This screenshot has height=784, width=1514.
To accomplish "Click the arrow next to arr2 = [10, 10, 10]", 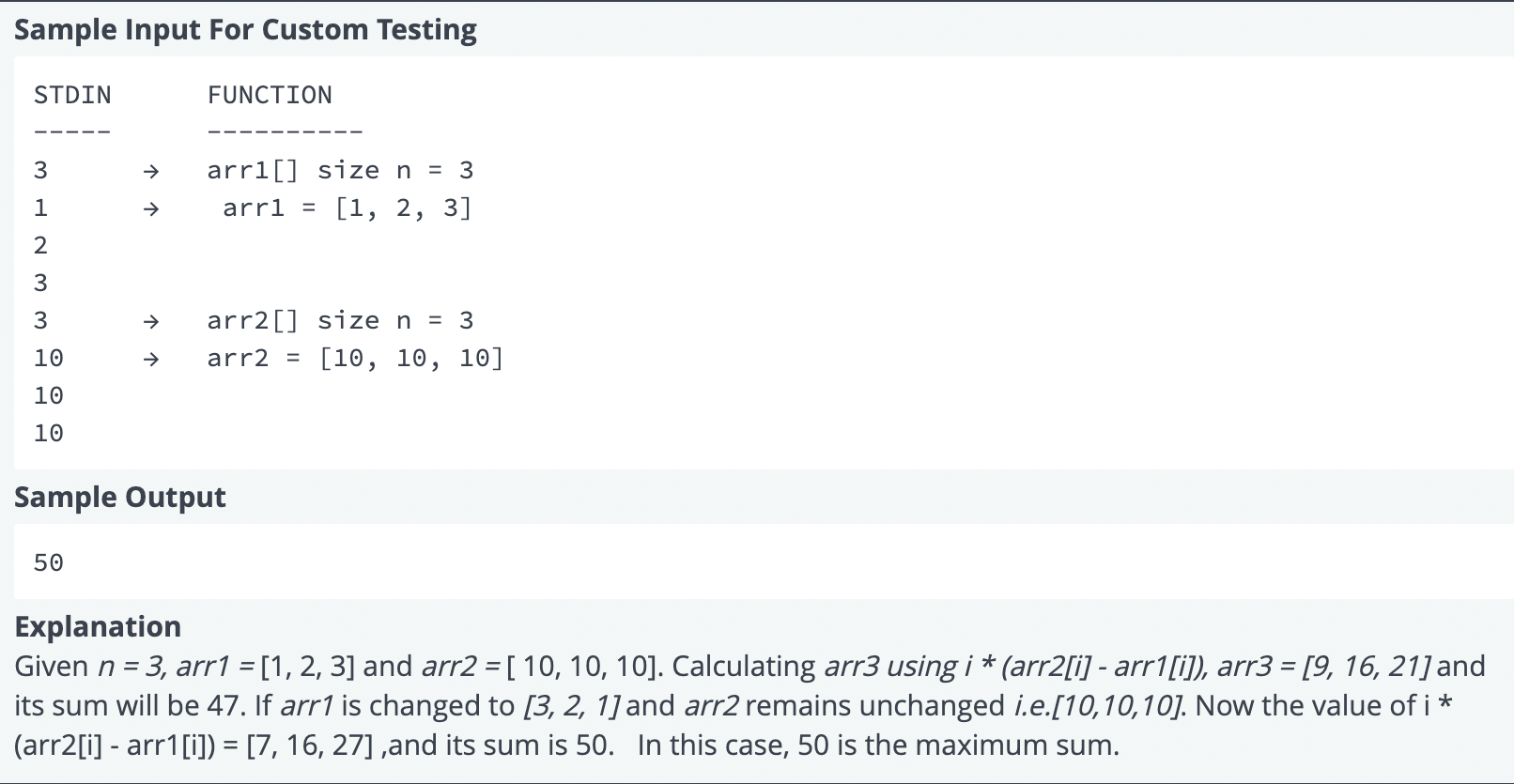I will [150, 359].
